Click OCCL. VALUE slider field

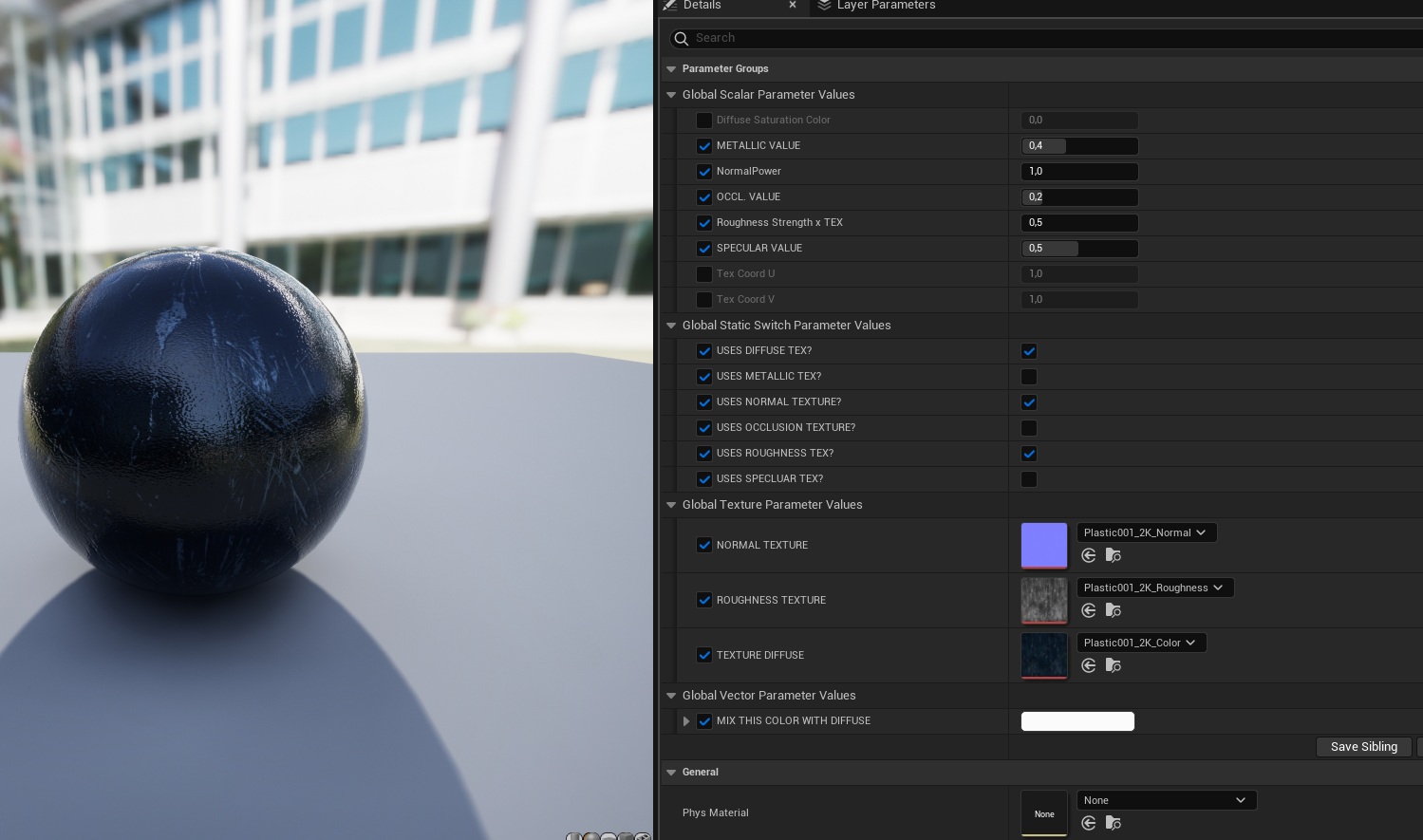pos(1079,197)
